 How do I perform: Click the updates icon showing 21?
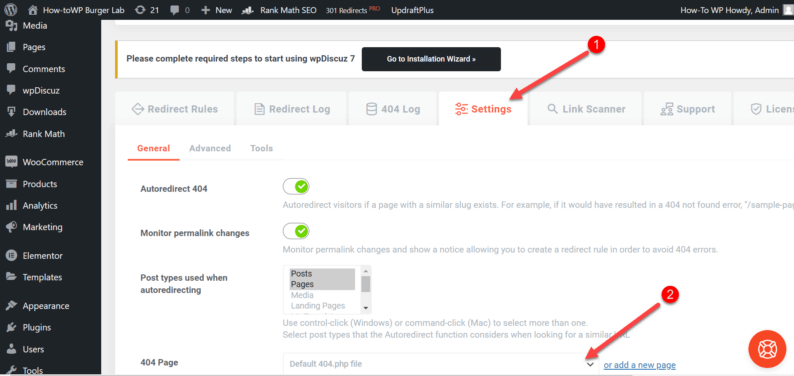[x=139, y=10]
